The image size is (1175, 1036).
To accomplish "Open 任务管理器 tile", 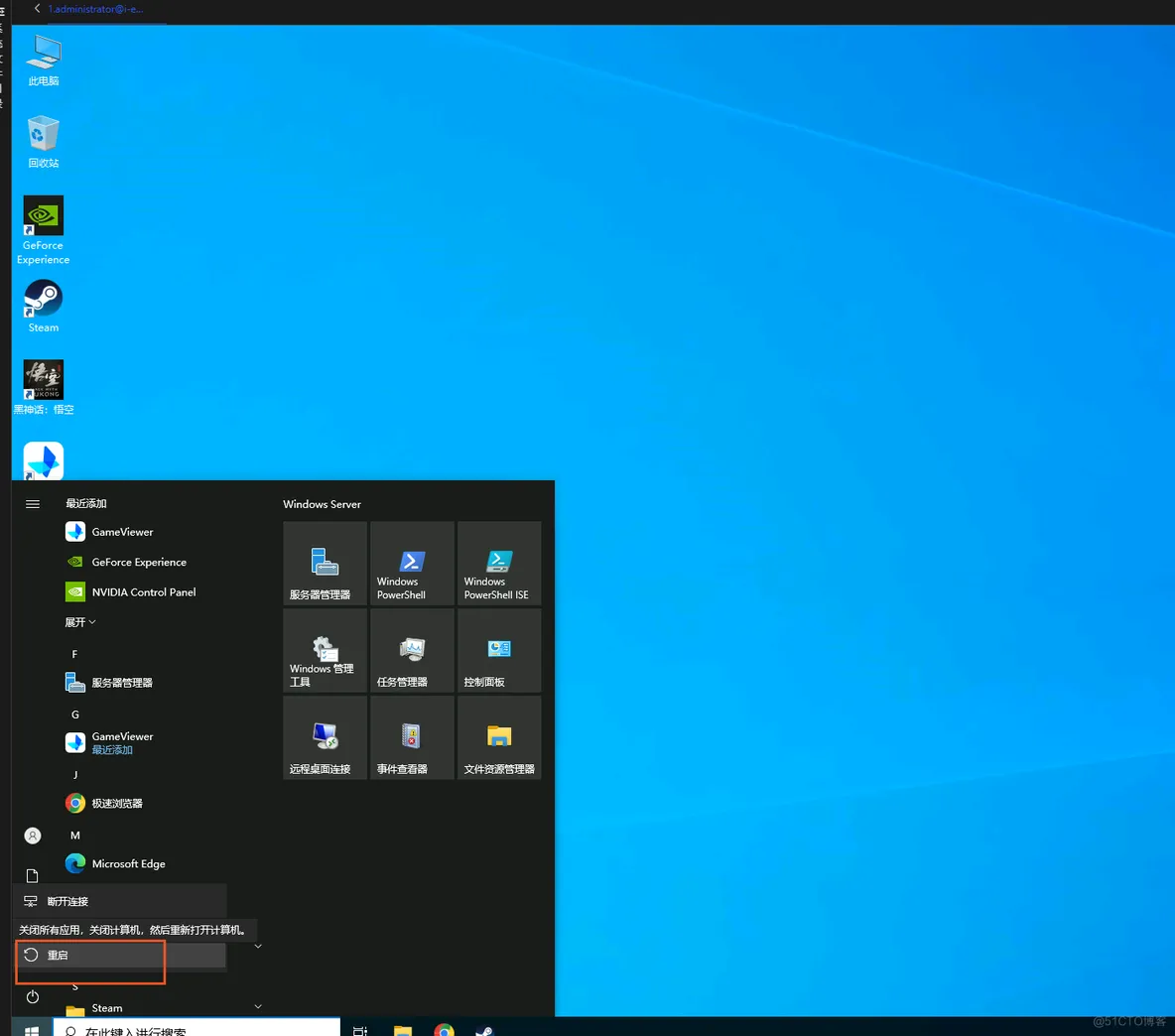I will click(412, 650).
